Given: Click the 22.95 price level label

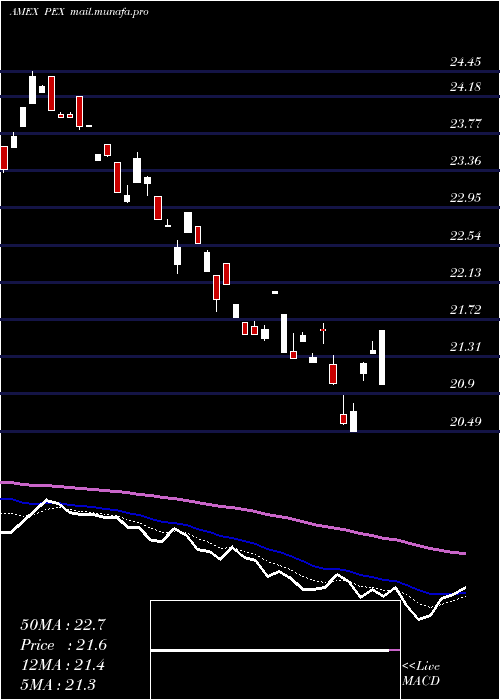Looking at the screenshot, I should (x=465, y=198).
